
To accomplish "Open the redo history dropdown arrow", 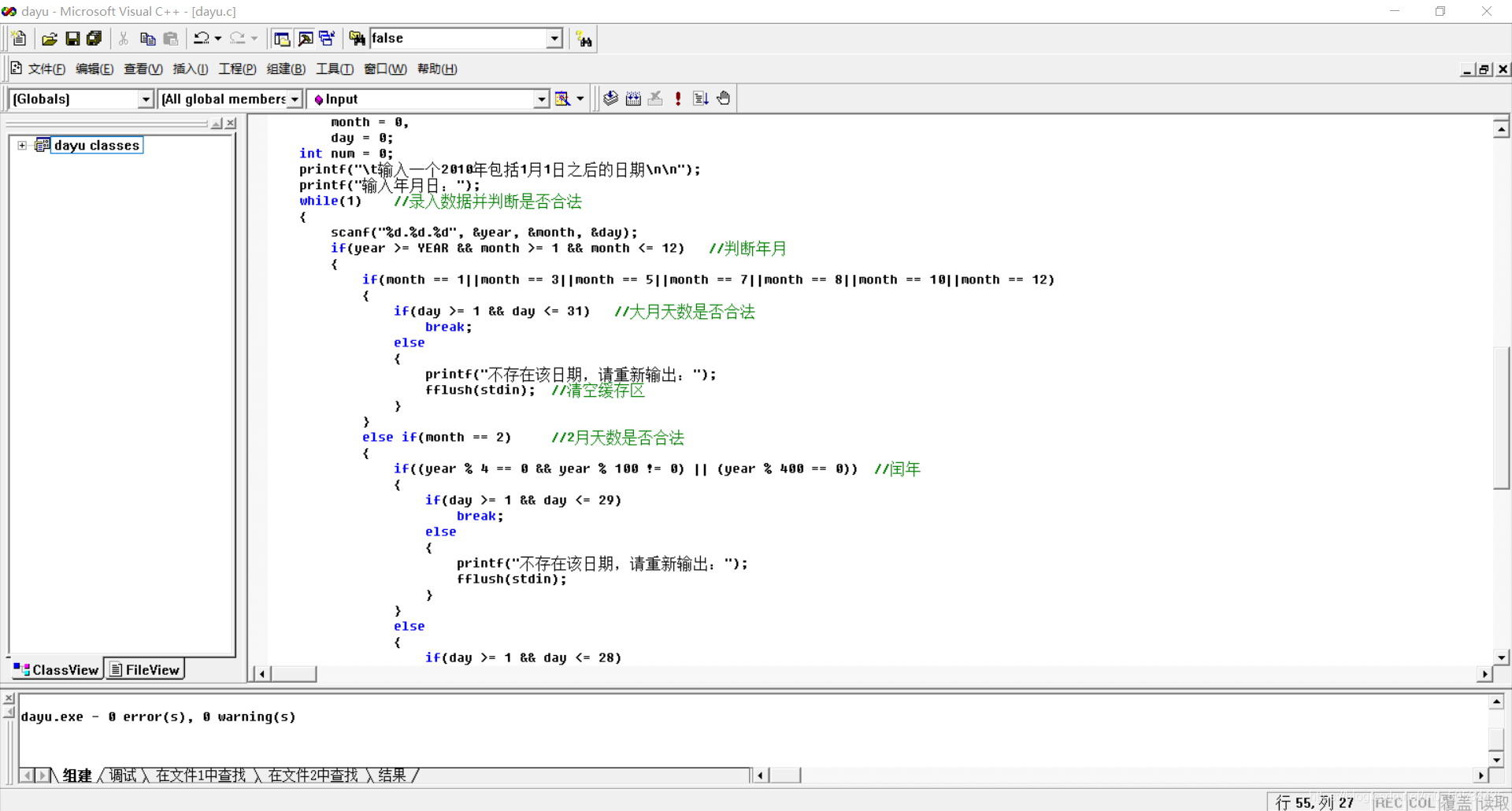I will tap(254, 39).
